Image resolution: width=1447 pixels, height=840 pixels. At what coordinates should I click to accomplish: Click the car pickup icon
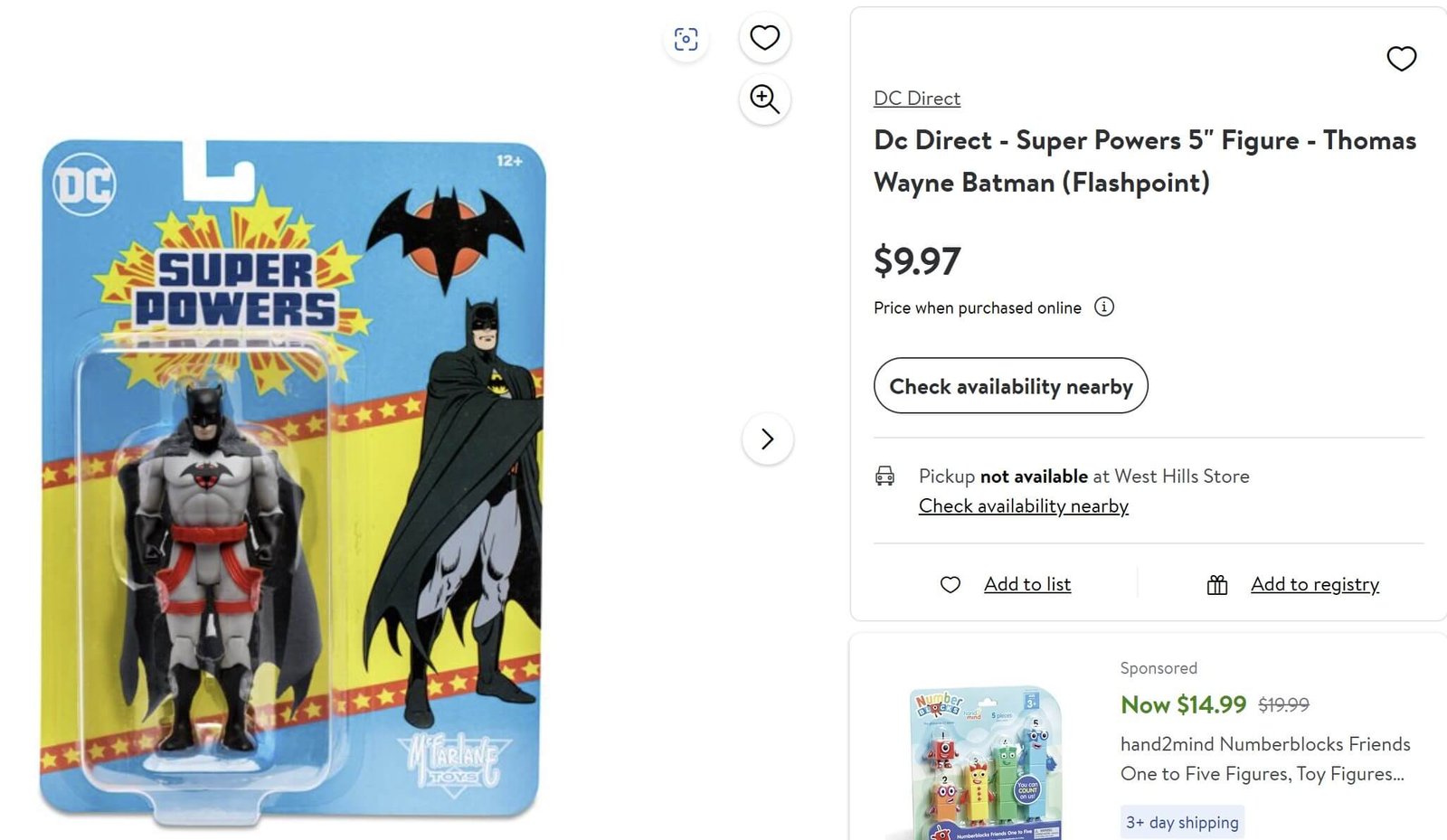[884, 476]
